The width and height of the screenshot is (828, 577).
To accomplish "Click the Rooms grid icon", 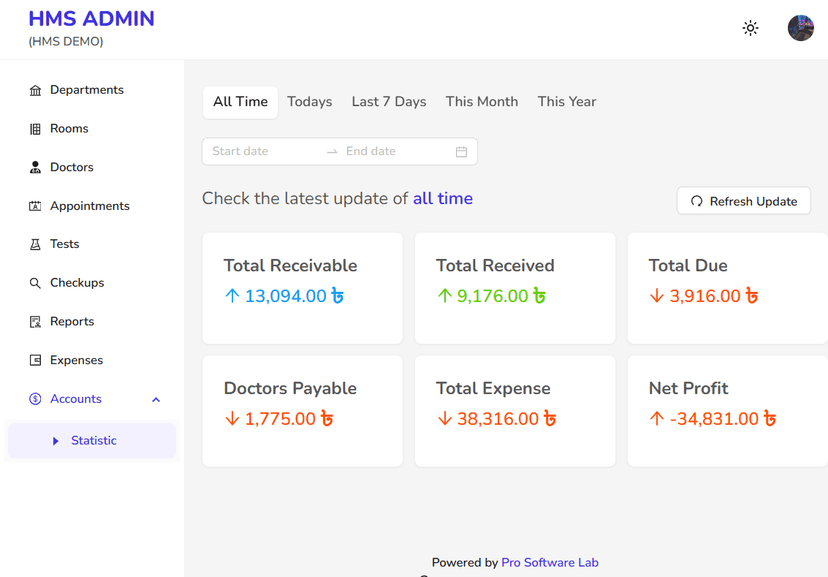I will (x=35, y=129).
